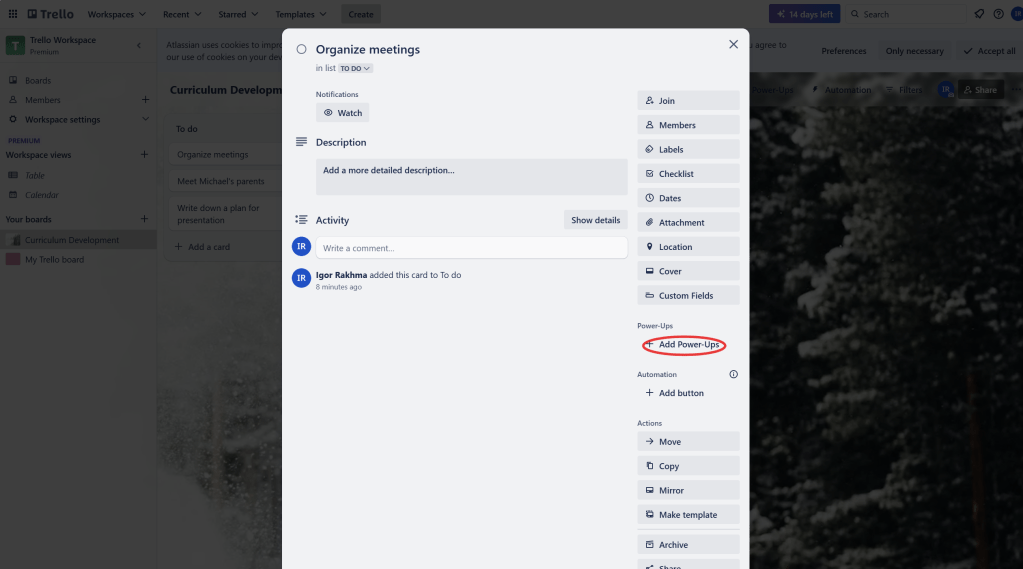The width and height of the screenshot is (1023, 569).
Task: Open the Checklist option in sidebar
Action: tap(688, 174)
